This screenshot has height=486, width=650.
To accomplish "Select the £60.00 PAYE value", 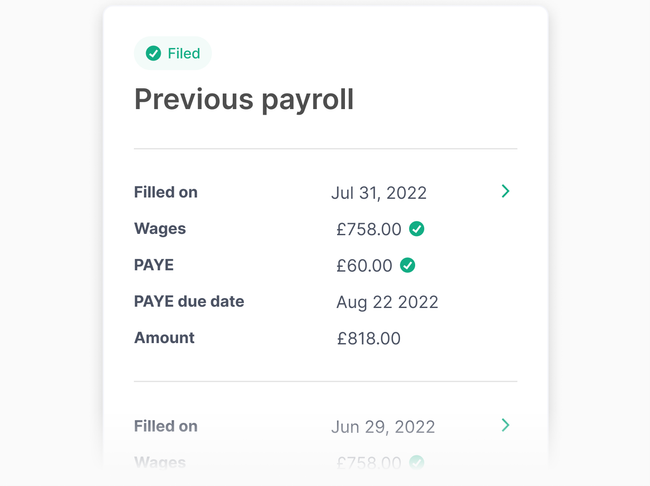I will (364, 266).
